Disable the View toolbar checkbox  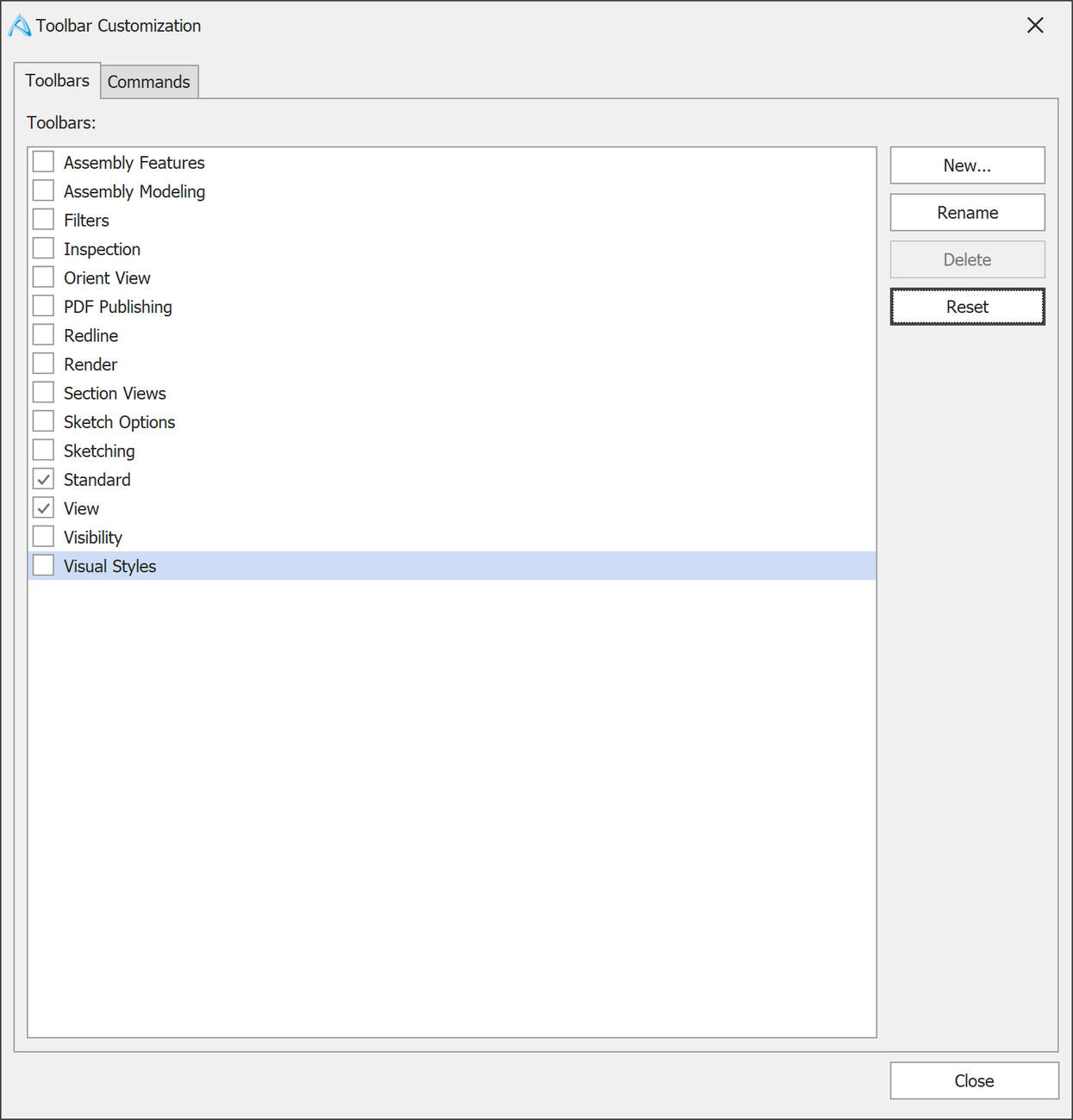tap(43, 507)
